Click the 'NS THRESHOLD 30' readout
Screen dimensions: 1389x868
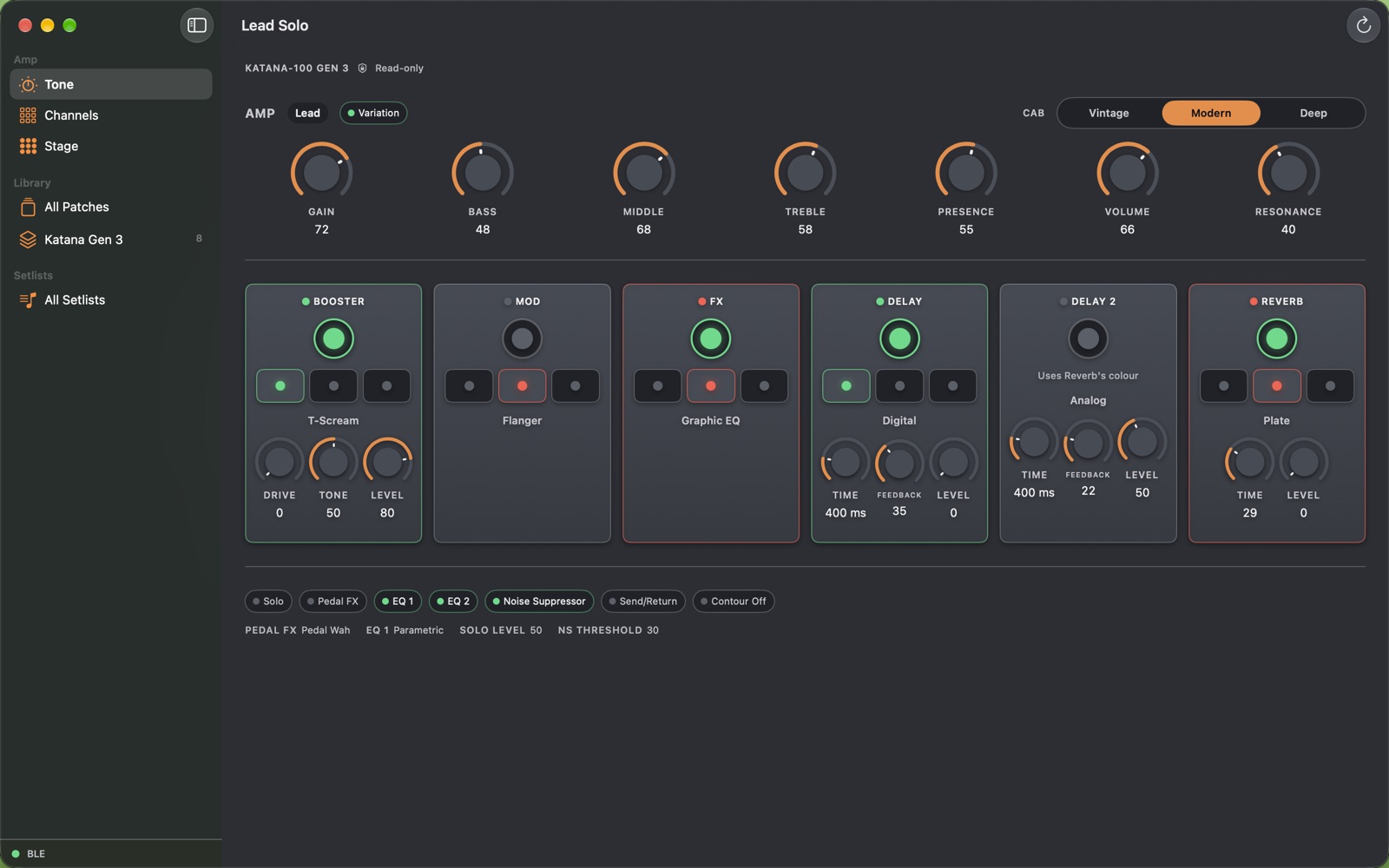tap(609, 631)
